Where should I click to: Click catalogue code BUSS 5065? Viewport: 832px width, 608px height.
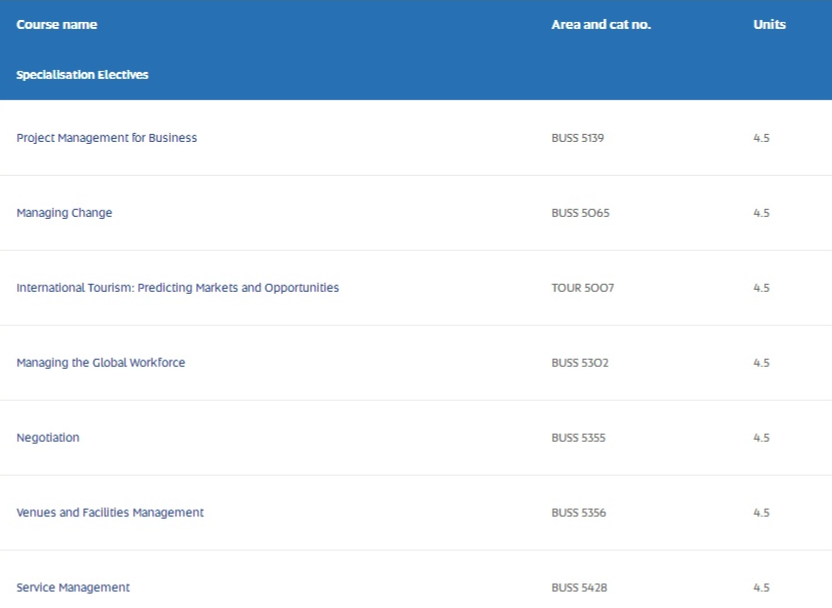click(580, 213)
